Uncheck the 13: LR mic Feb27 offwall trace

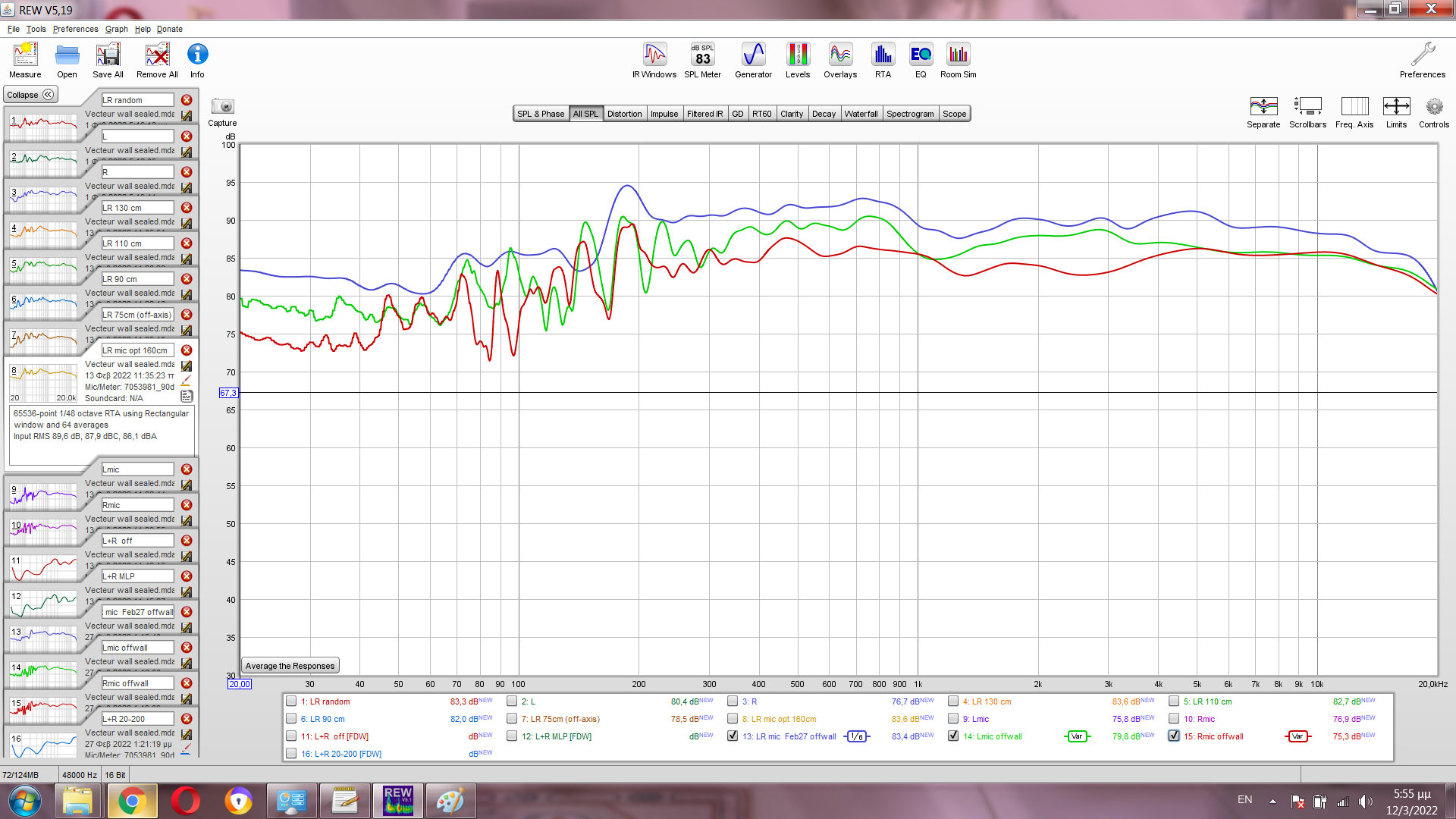tap(733, 736)
